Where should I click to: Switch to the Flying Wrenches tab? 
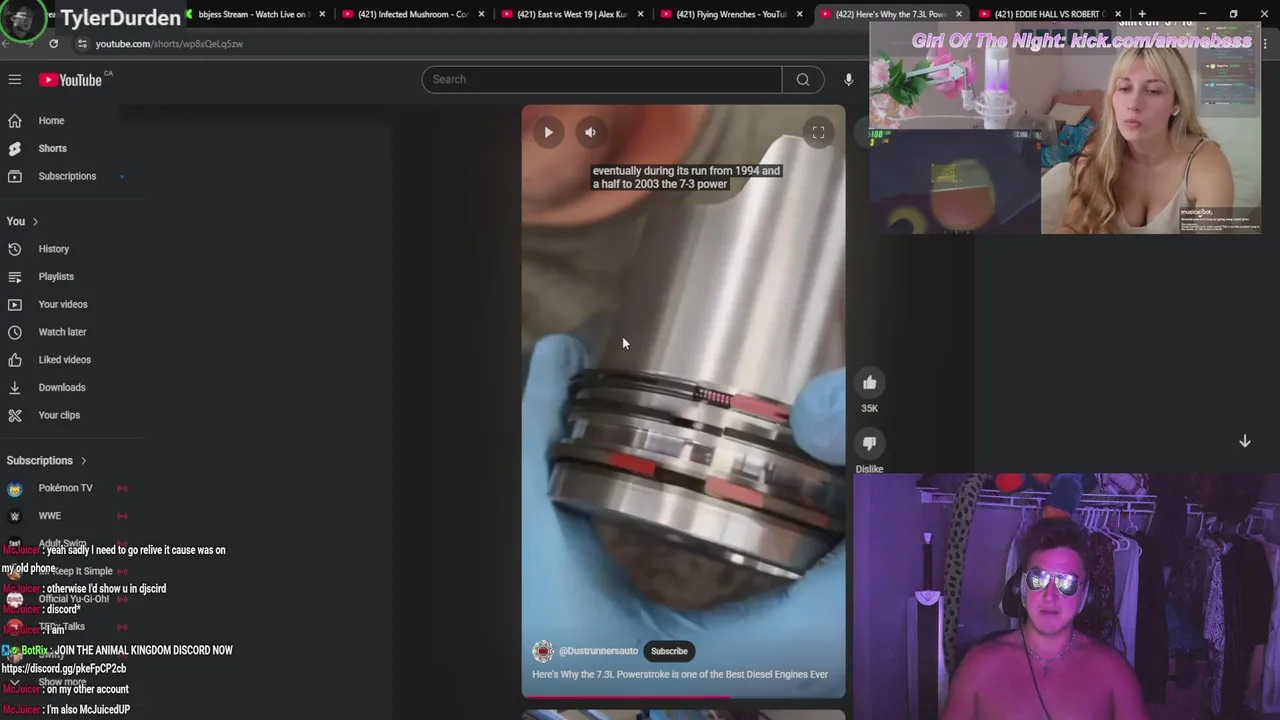click(x=731, y=14)
